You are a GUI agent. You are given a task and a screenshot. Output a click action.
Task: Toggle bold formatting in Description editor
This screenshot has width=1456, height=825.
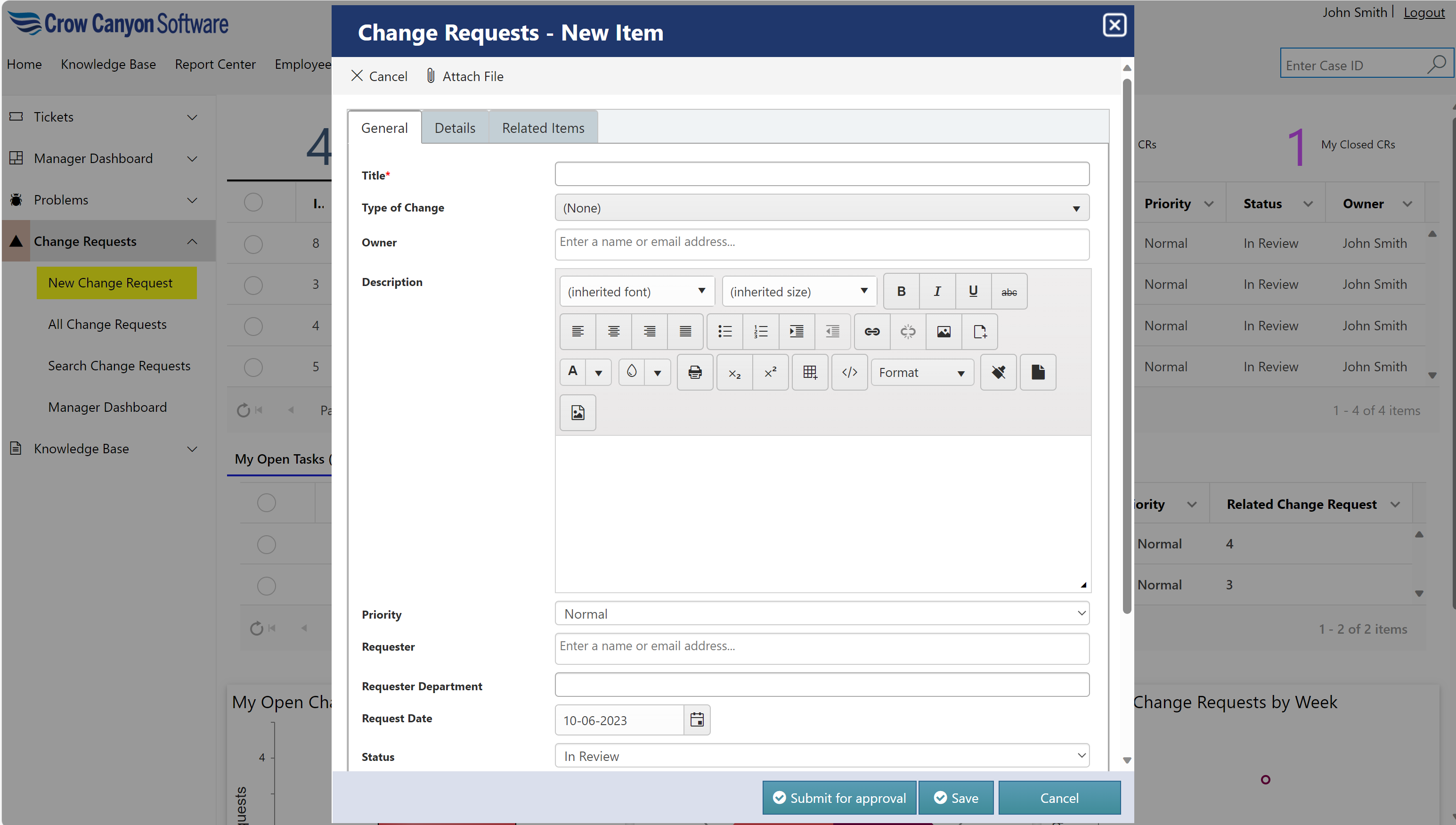pos(901,291)
